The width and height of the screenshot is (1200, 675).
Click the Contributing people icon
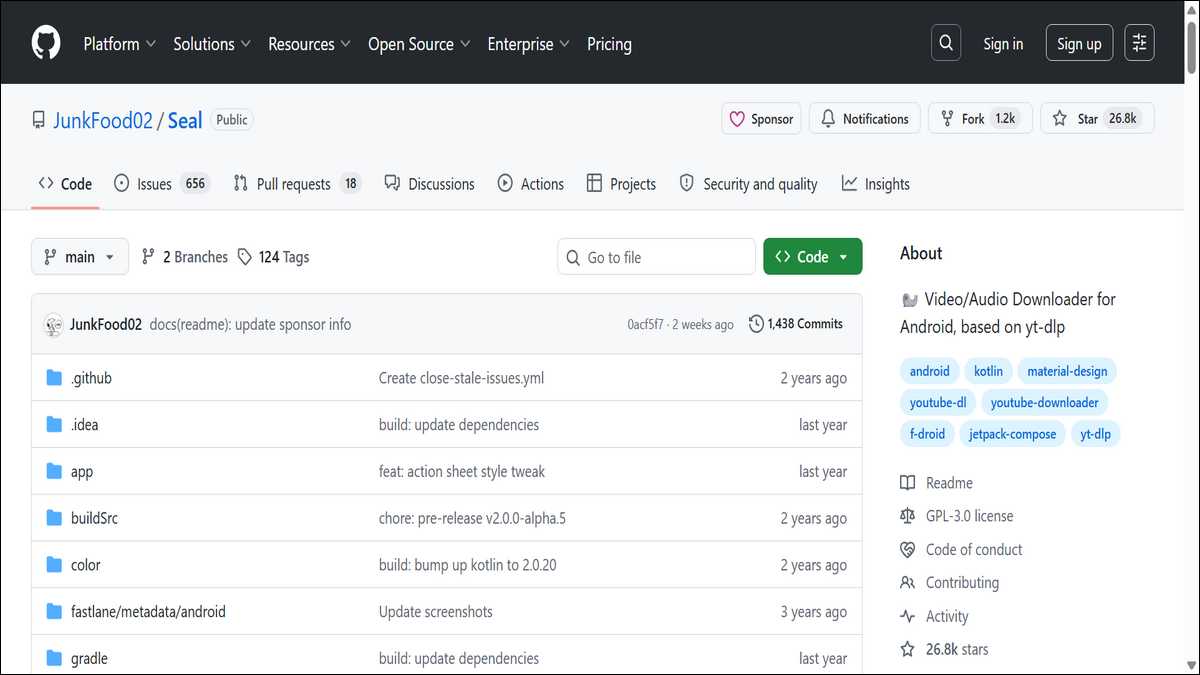coord(907,582)
